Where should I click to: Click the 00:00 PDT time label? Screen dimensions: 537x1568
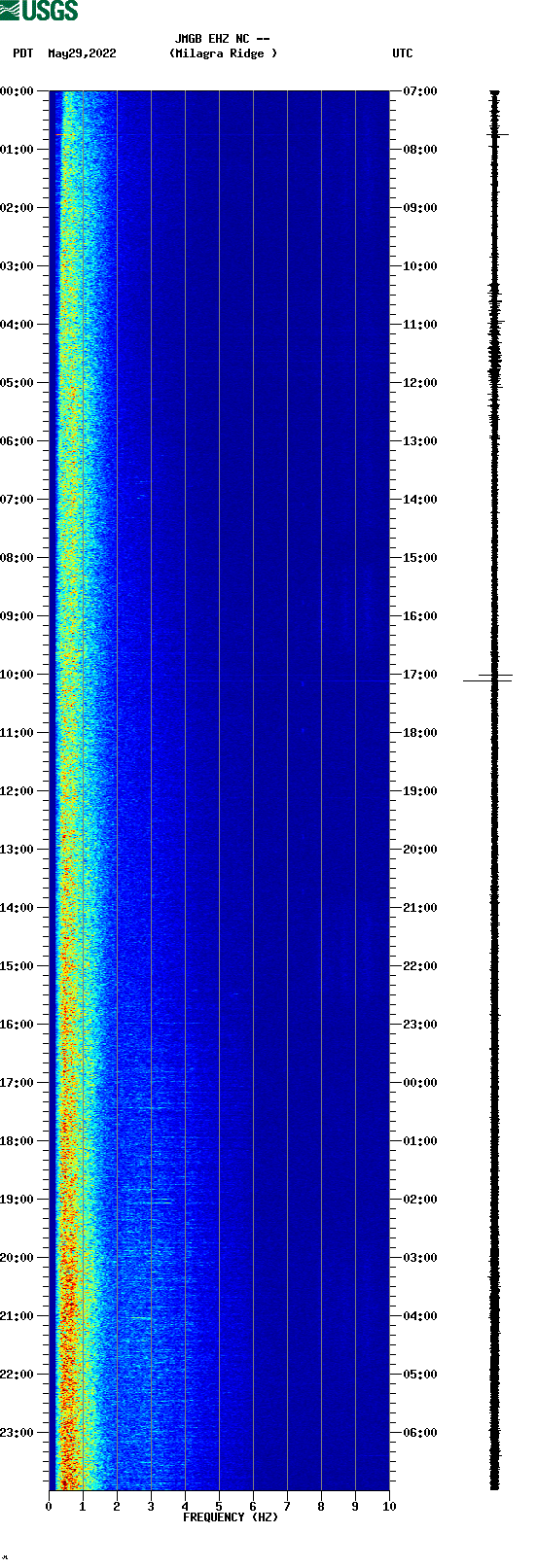pos(18,91)
